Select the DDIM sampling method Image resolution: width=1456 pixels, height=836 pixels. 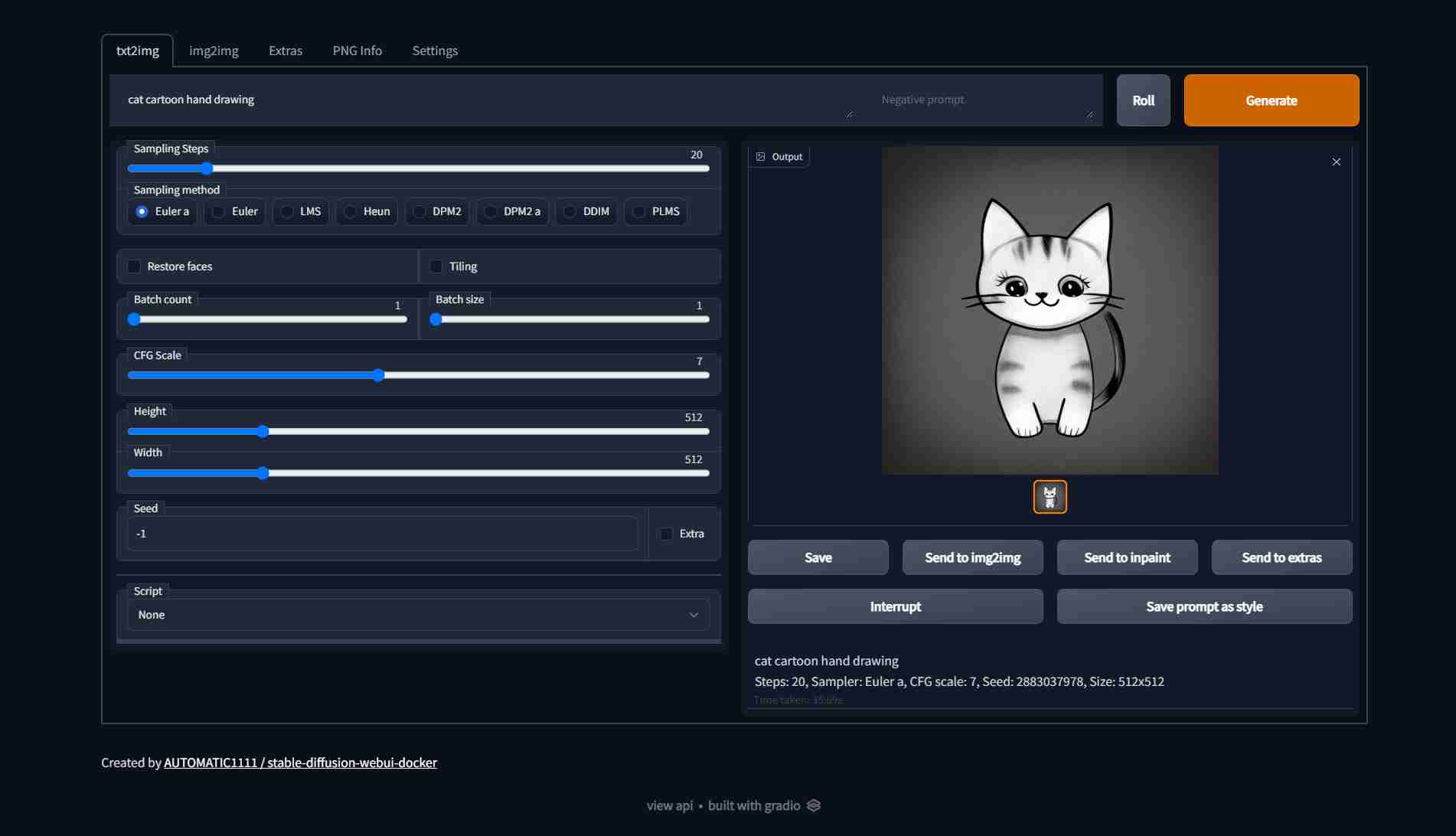568,211
